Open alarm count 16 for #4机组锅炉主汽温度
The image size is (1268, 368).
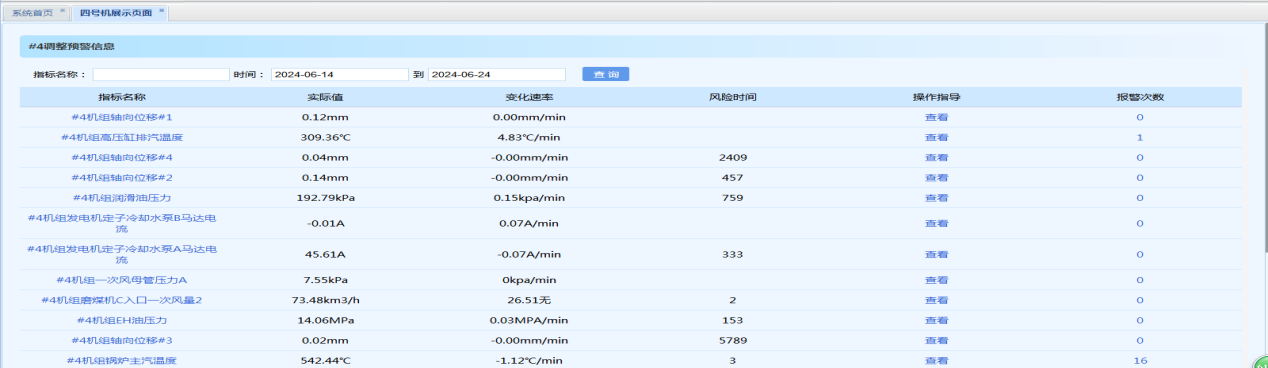1140,361
